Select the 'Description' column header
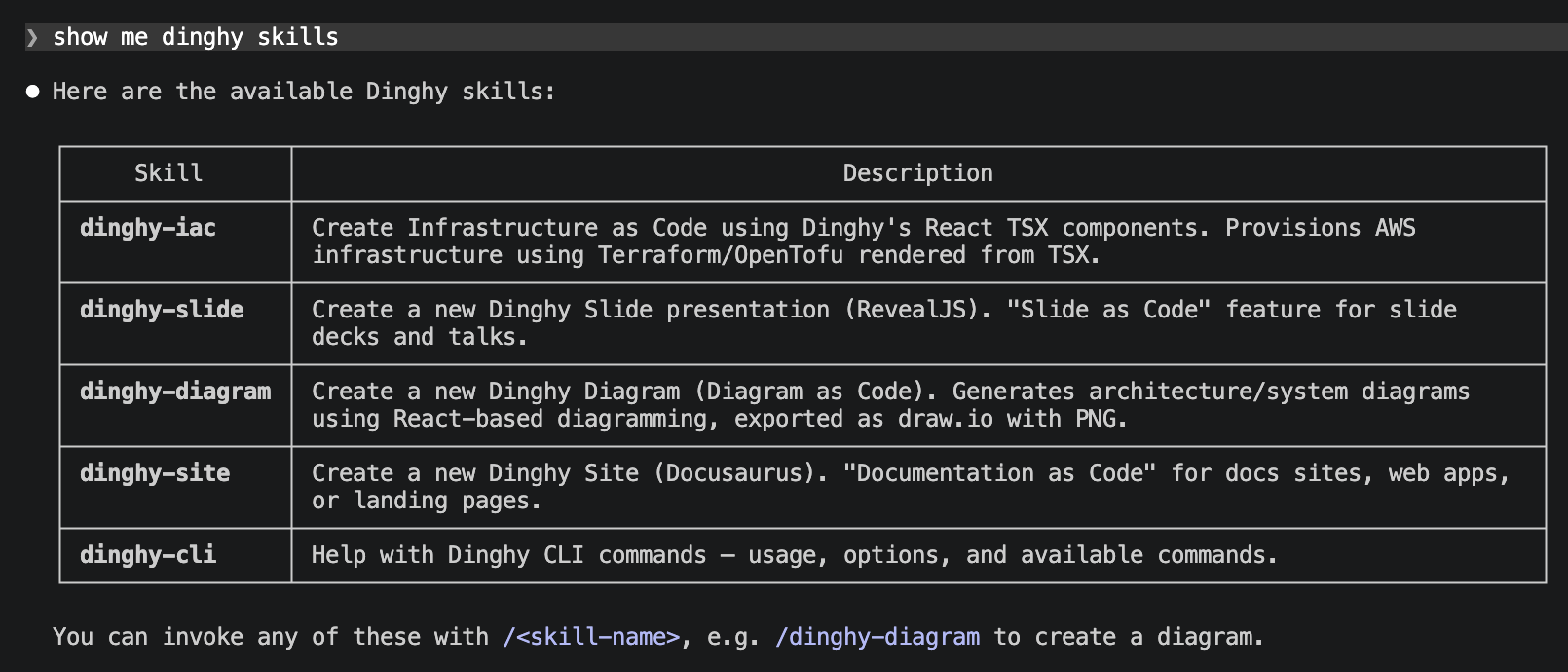Viewport: 1568px width, 672px height. click(917, 173)
